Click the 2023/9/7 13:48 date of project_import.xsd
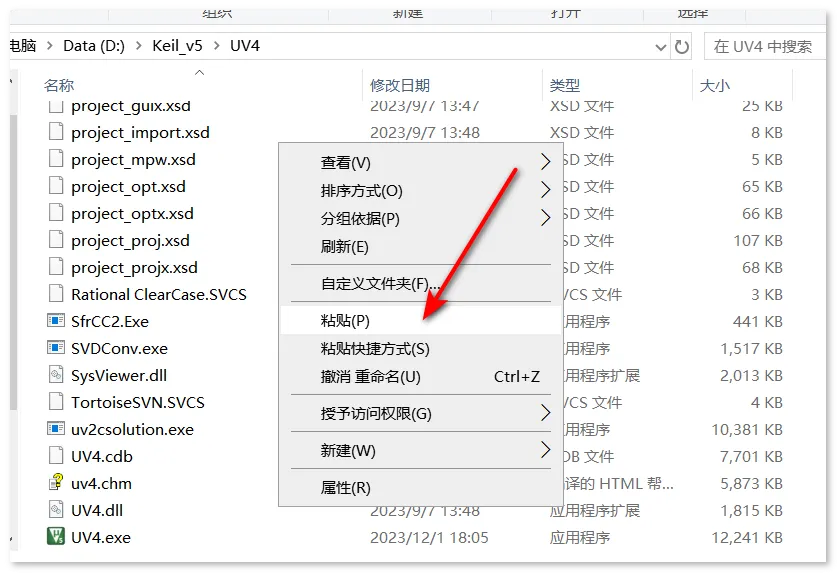The height and width of the screenshot is (573, 837). pos(425,132)
